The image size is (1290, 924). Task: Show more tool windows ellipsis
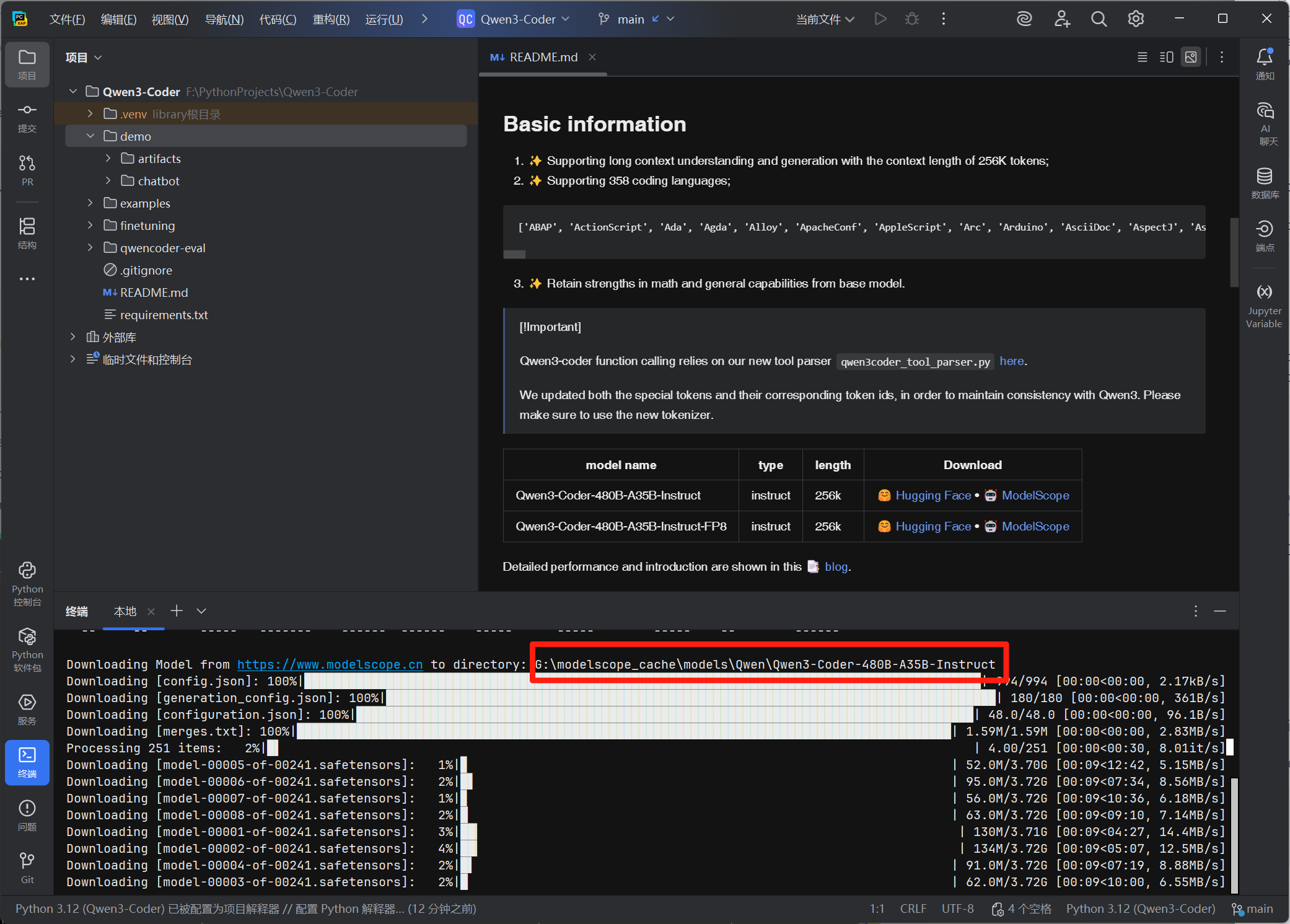click(27, 279)
